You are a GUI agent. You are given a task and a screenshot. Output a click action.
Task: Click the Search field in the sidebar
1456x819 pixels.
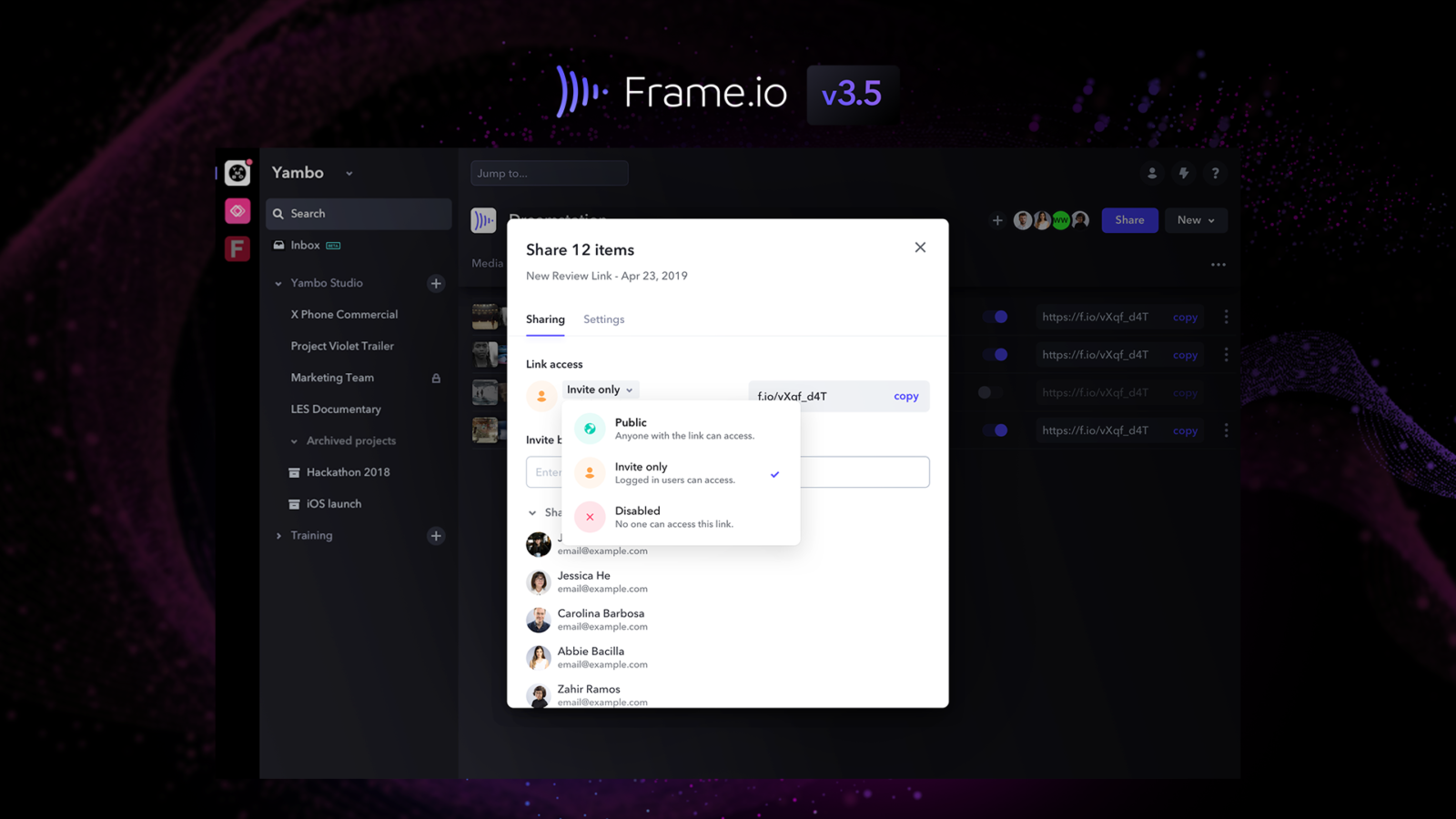click(358, 213)
